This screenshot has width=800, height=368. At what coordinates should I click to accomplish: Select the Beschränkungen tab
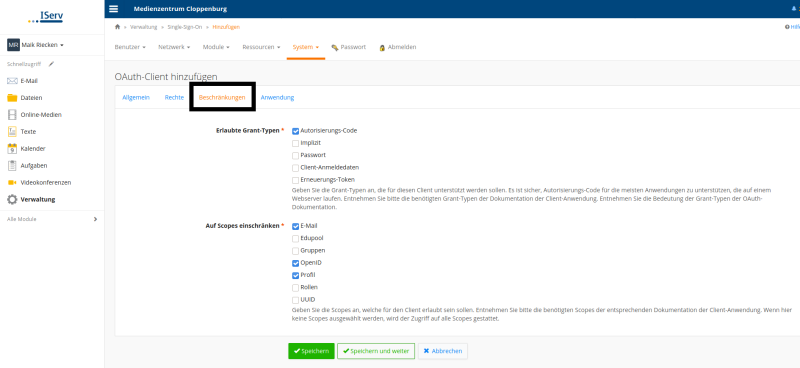coord(222,97)
